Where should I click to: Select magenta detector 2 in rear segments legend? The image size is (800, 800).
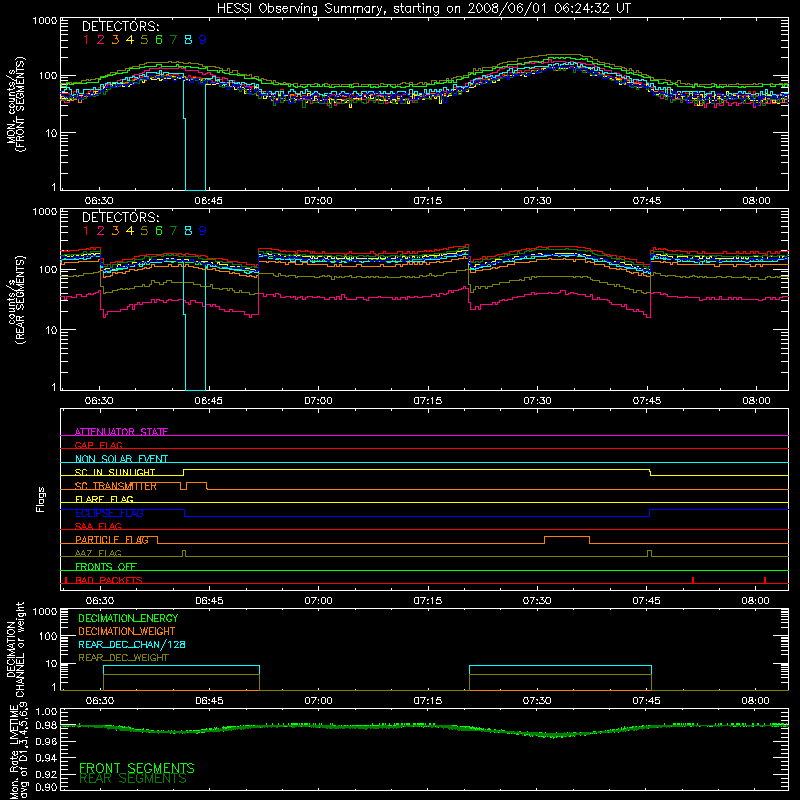(x=101, y=231)
